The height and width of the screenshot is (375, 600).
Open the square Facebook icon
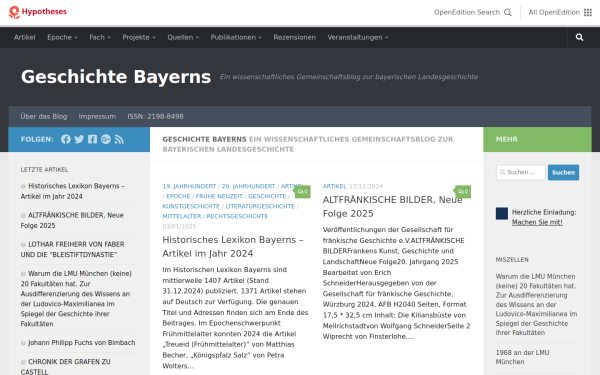pyautogui.click(x=92, y=139)
